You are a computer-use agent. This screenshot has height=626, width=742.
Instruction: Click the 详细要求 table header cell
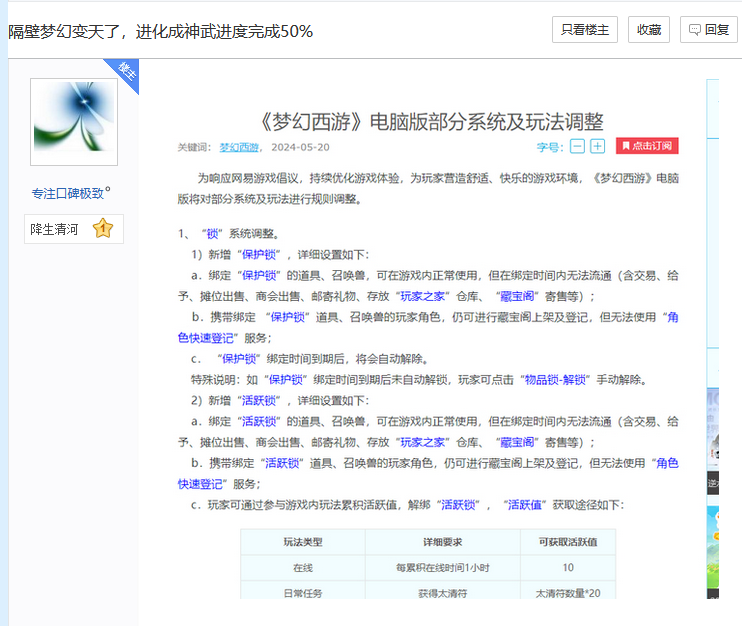[442, 542]
